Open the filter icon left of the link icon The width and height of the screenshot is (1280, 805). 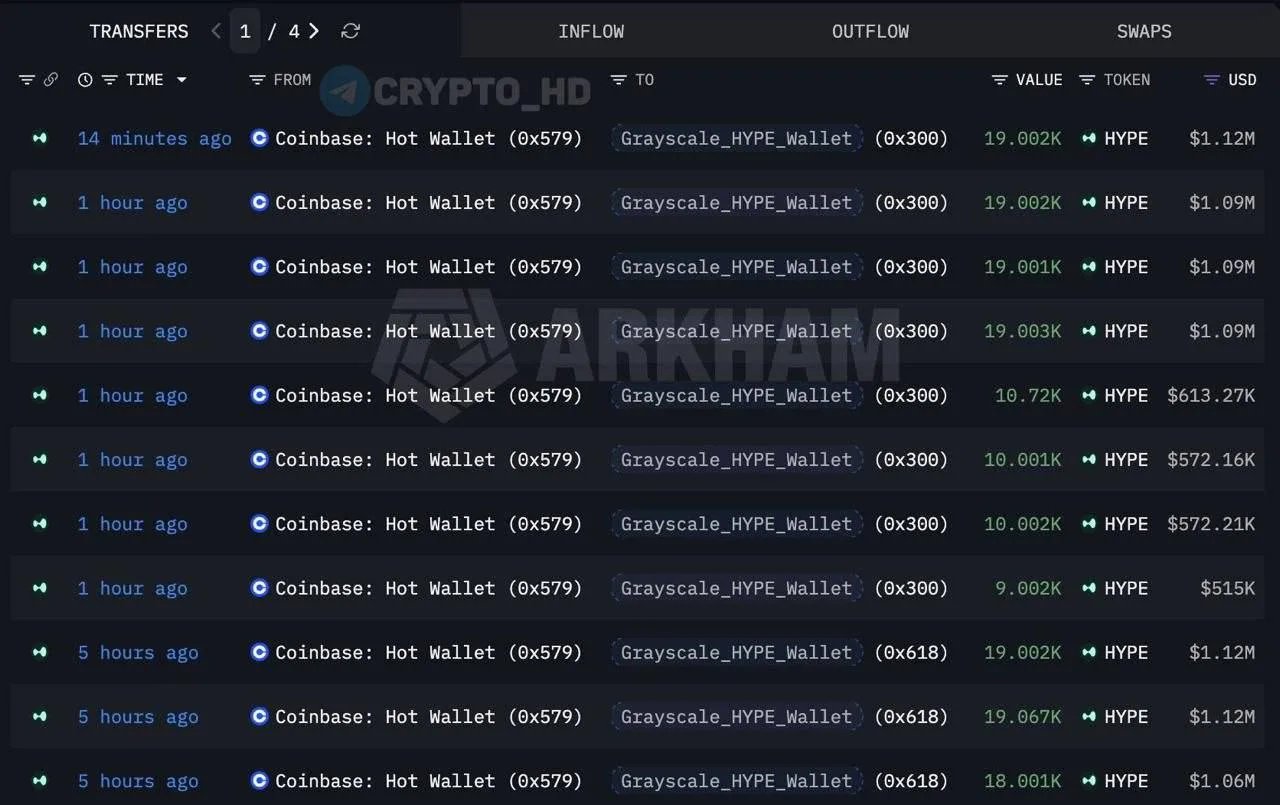click(27, 80)
